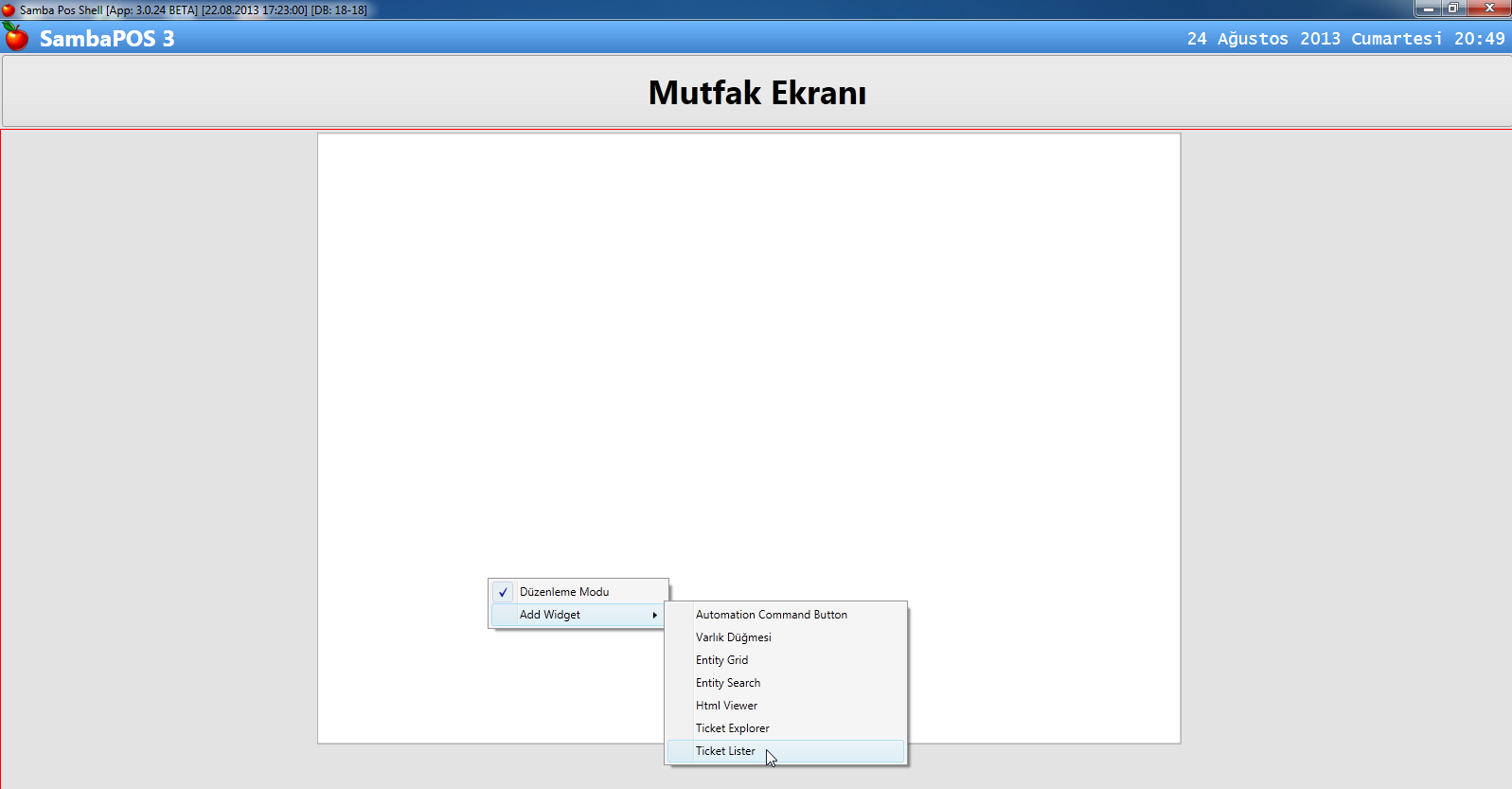This screenshot has width=1512, height=789.
Task: Expand the Add Widget submenu arrow
Action: (x=654, y=616)
